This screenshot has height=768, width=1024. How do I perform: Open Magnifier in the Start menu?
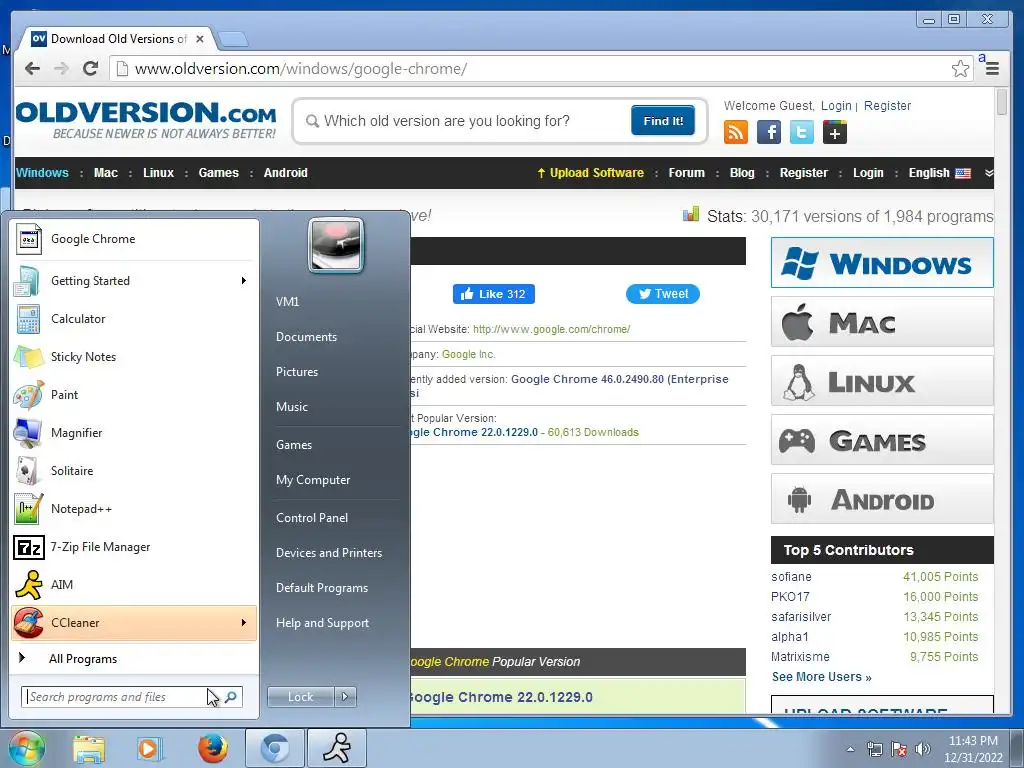134,432
